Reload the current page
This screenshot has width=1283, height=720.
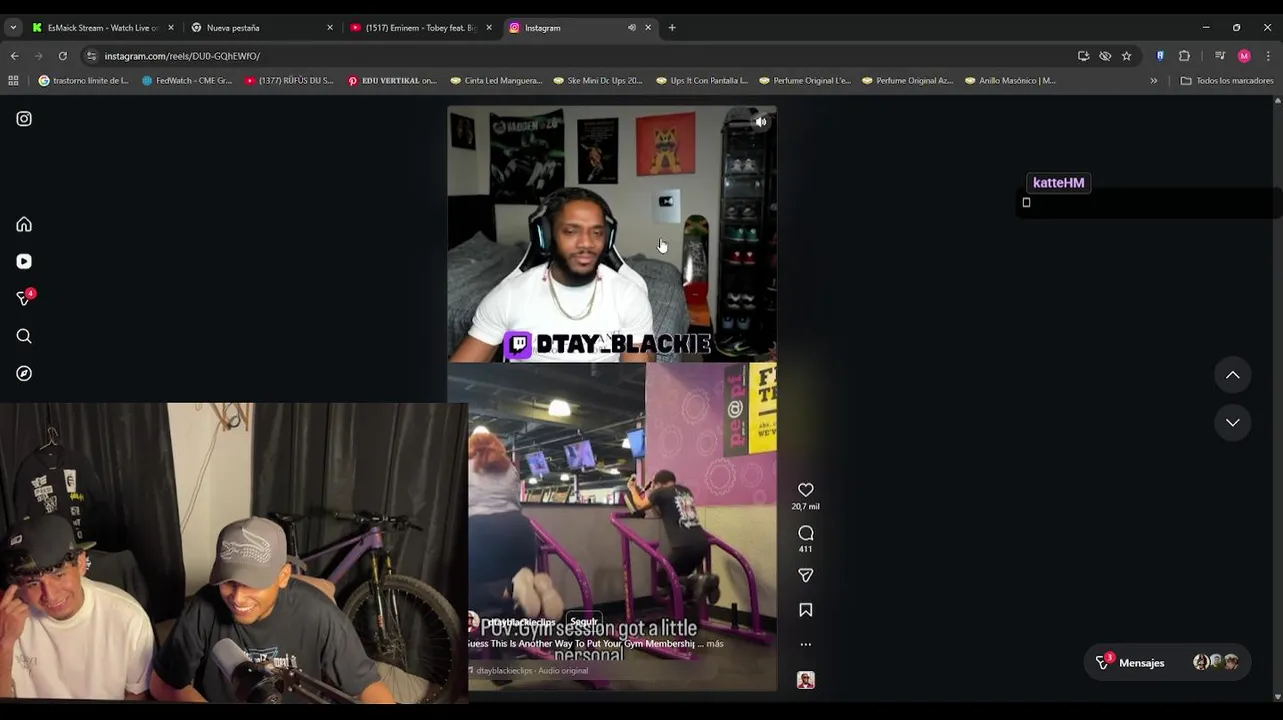point(63,56)
